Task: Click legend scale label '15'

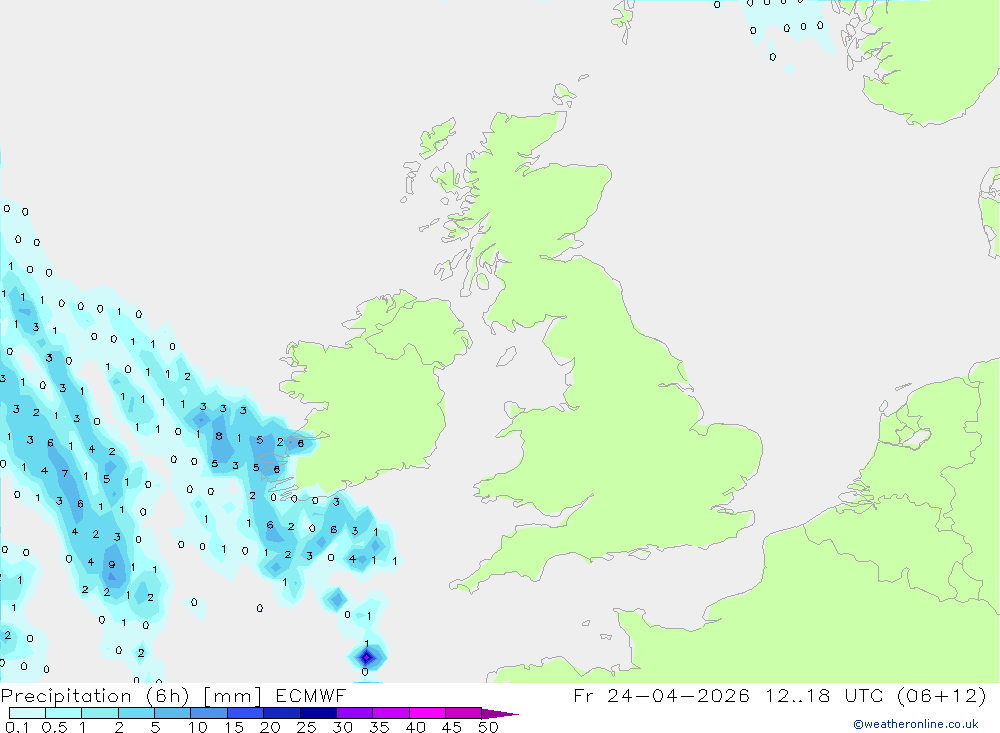Action: [233, 727]
